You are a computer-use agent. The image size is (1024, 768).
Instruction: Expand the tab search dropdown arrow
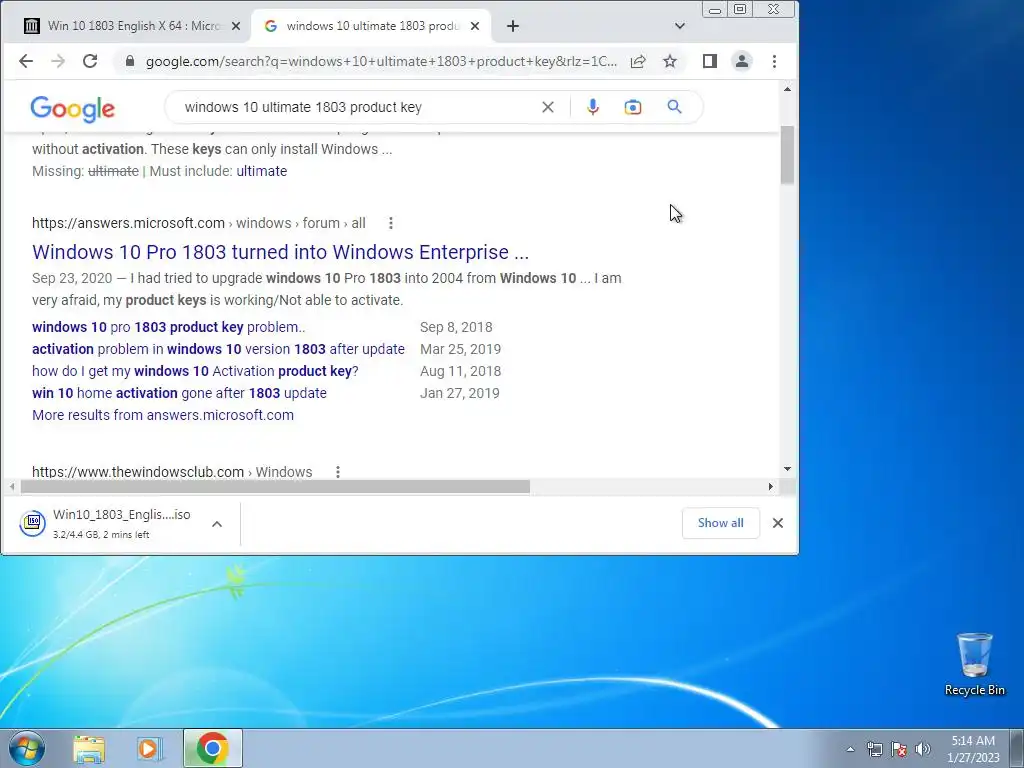tap(680, 26)
